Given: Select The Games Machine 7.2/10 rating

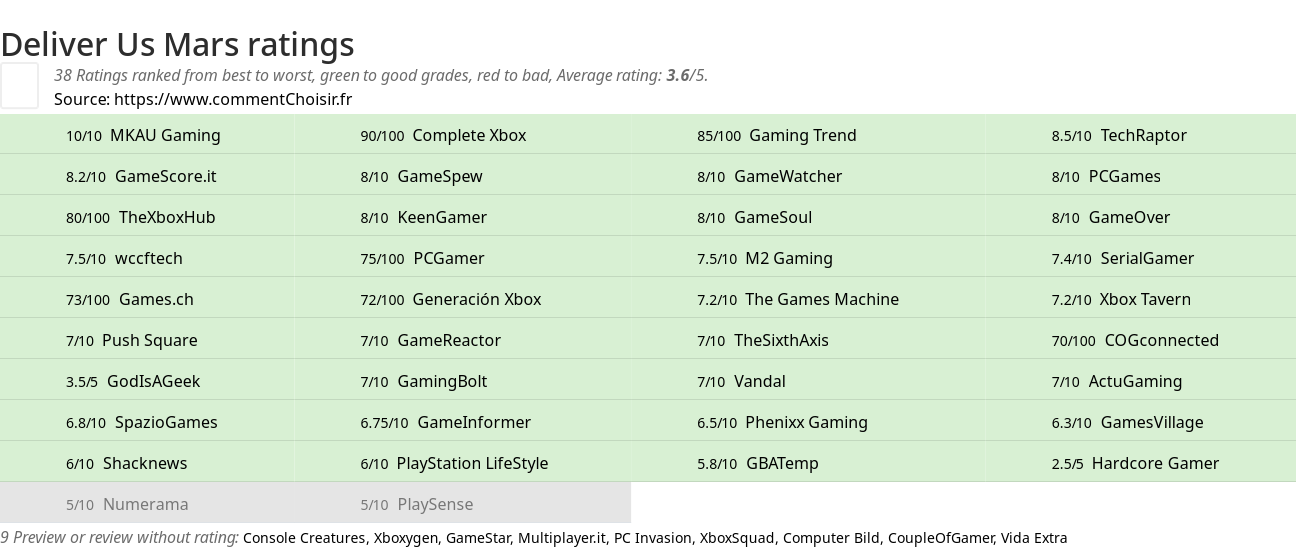Looking at the screenshot, I should click(x=798, y=299).
